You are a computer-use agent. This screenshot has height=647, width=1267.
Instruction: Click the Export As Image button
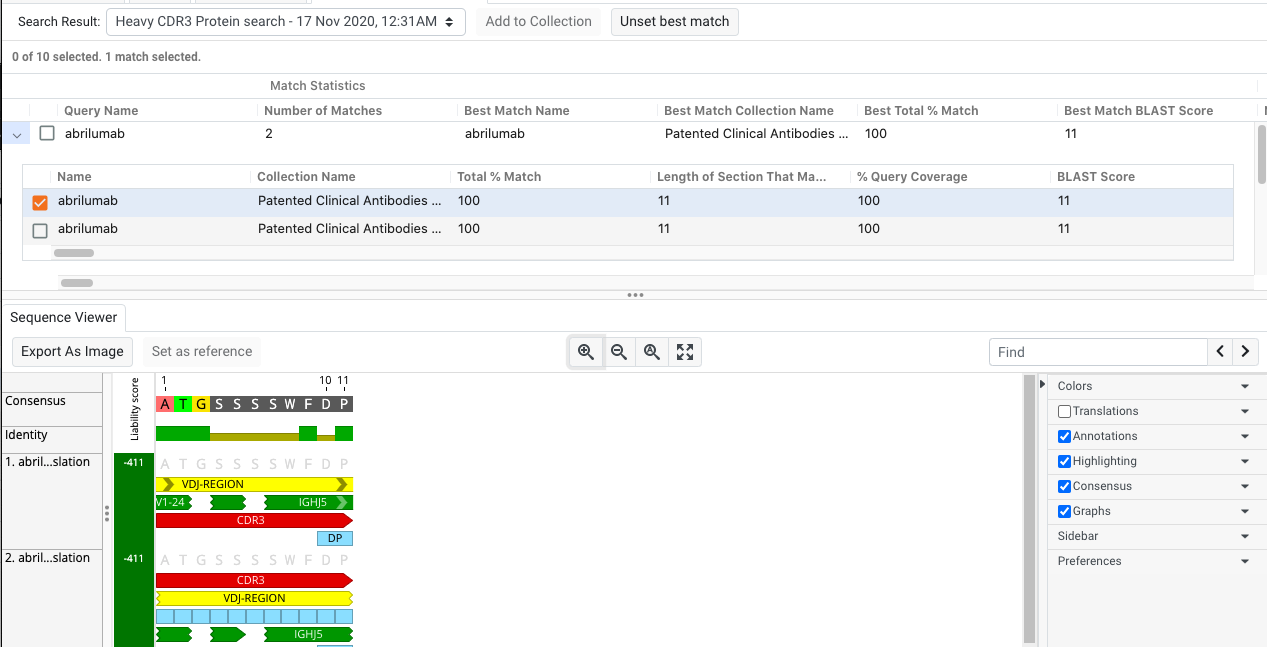click(71, 351)
